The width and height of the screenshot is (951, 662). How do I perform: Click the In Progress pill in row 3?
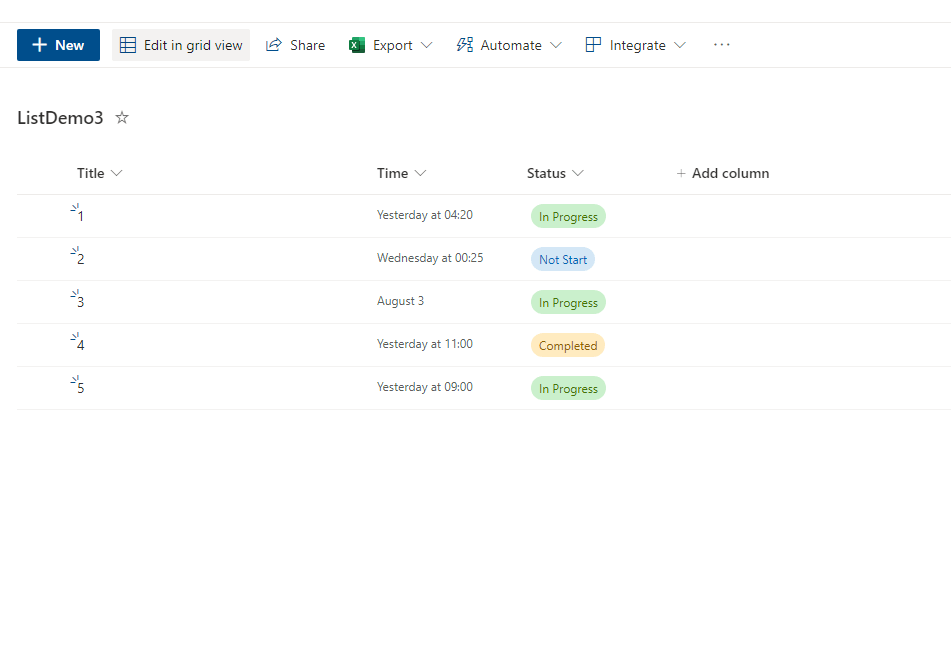click(x=568, y=303)
